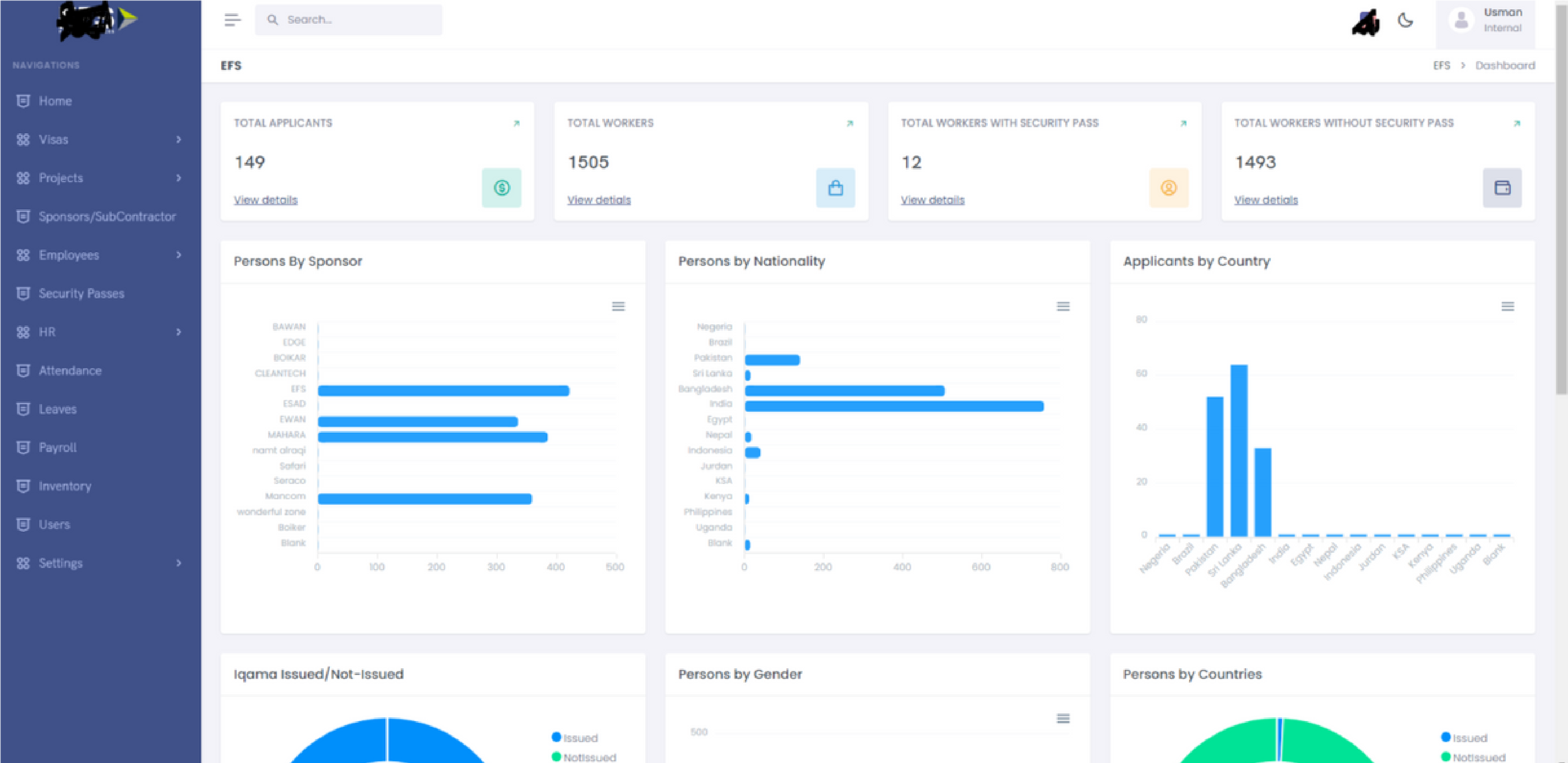Click the hamburger menu icon beside search
This screenshot has height=763, width=1568.
[x=232, y=20]
